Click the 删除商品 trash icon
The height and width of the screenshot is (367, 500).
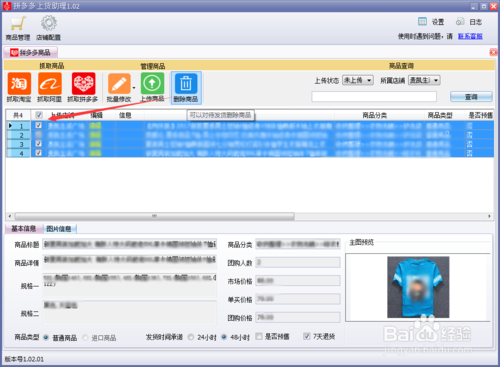coord(186,83)
